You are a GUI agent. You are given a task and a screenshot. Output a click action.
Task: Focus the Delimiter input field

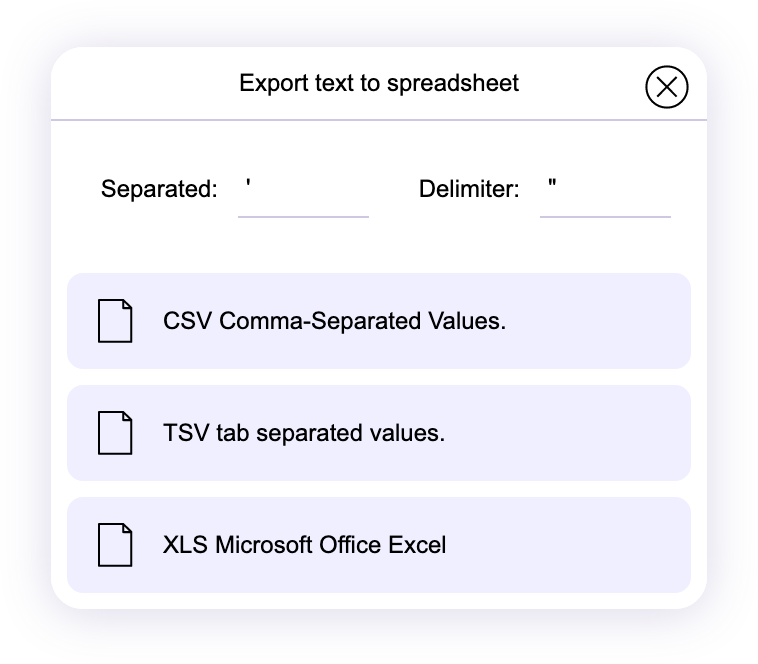[605, 190]
